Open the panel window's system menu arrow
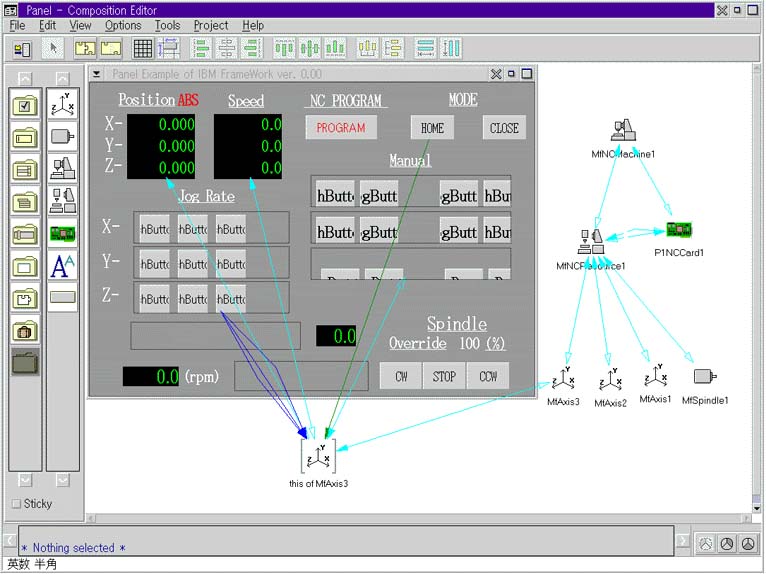766x574 pixels. 97,74
